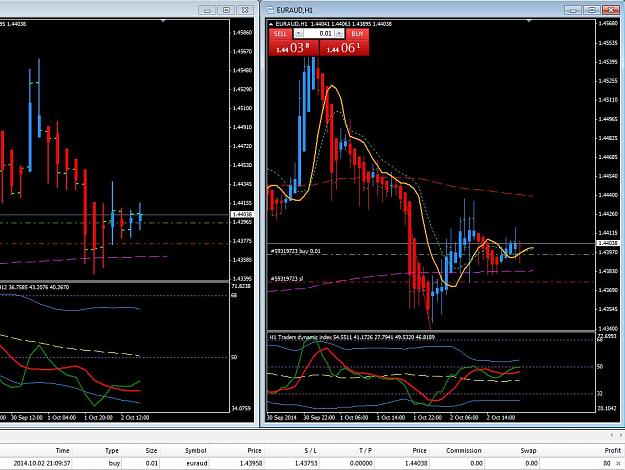Sort orders by the Time column header
Screen dimensions: 625x470
62,450
